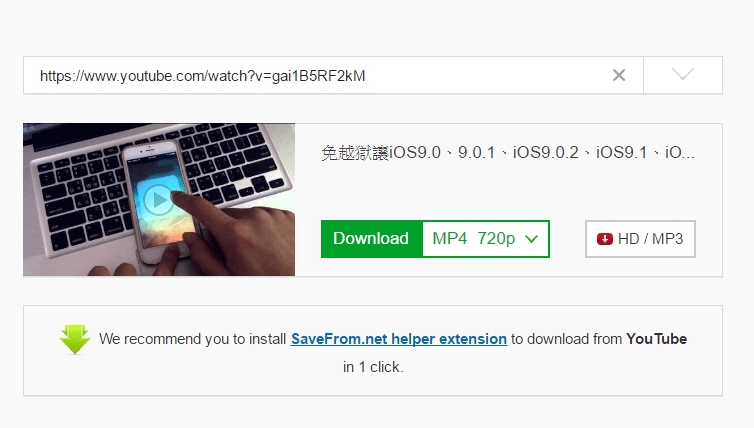Focus the youtube.com URL input field
This screenshot has height=428, width=754.
(x=317, y=75)
